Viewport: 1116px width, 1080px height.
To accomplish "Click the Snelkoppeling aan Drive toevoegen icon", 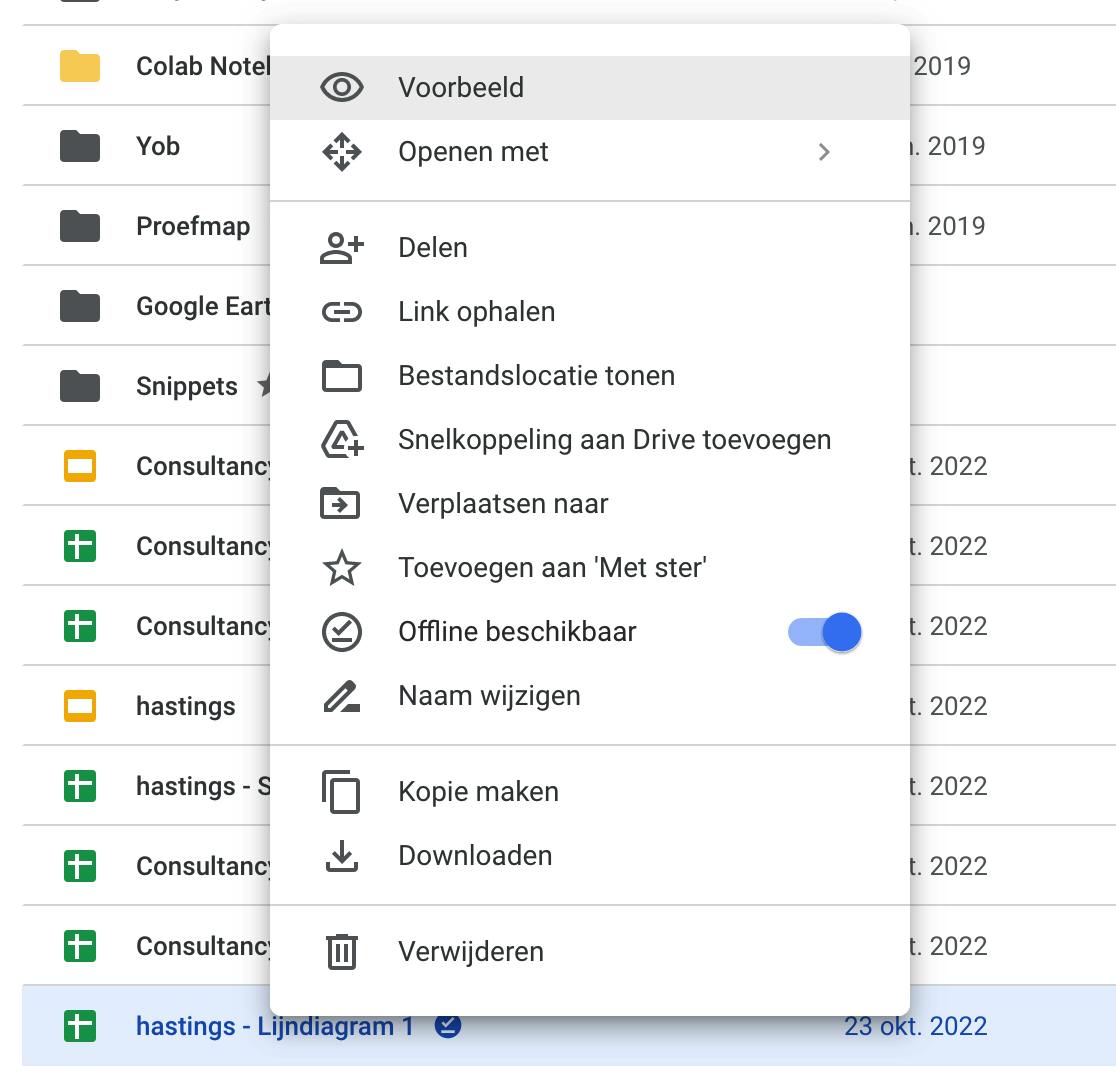I will [x=342, y=440].
